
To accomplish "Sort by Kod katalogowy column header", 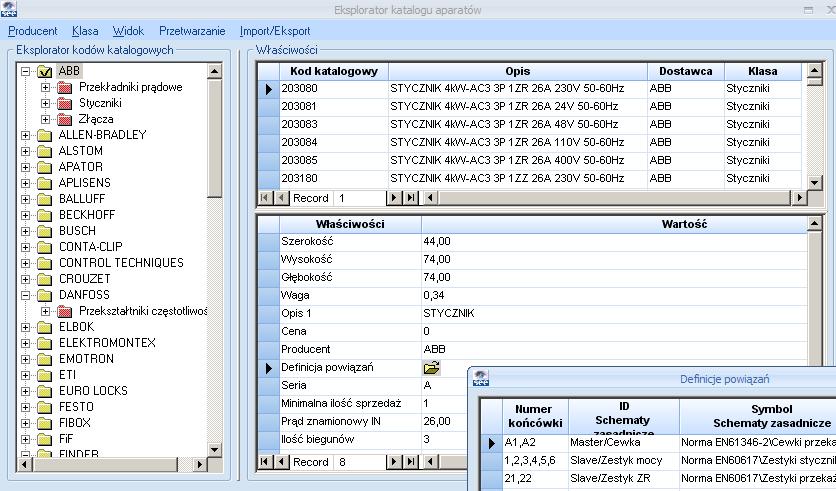I will click(x=334, y=71).
